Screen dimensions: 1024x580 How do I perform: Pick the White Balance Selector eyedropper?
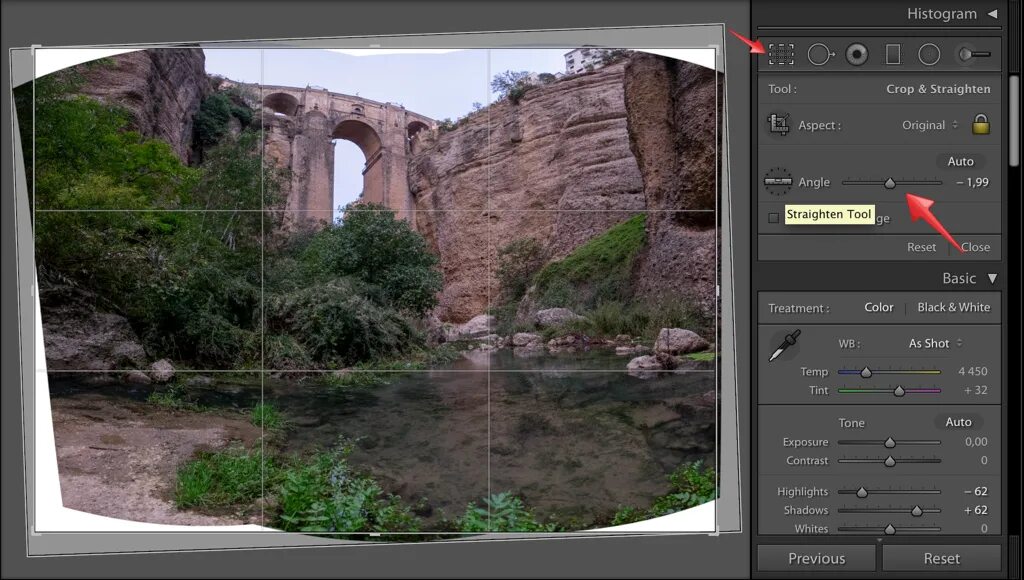[784, 346]
